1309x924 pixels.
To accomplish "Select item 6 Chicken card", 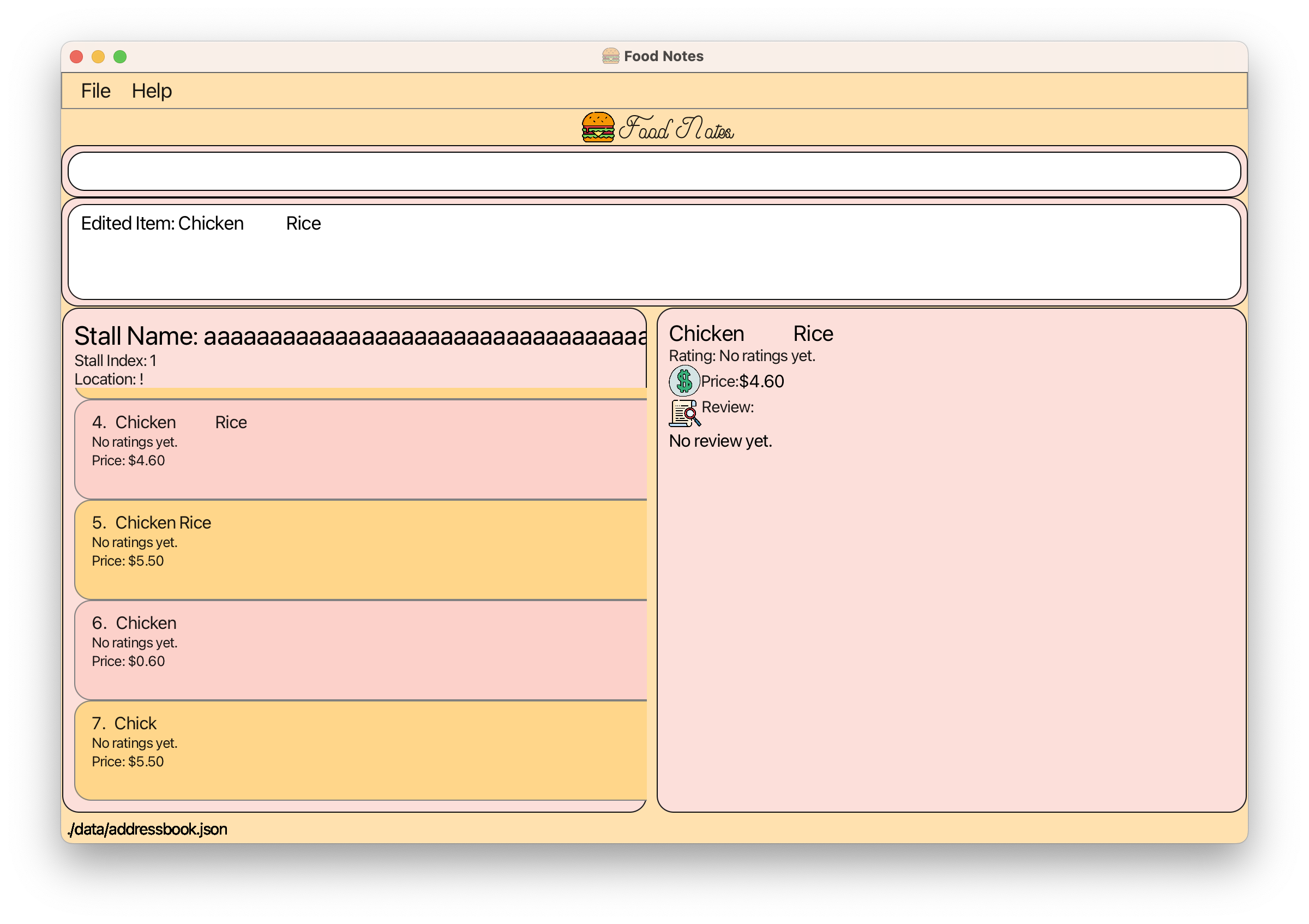I will click(361, 649).
